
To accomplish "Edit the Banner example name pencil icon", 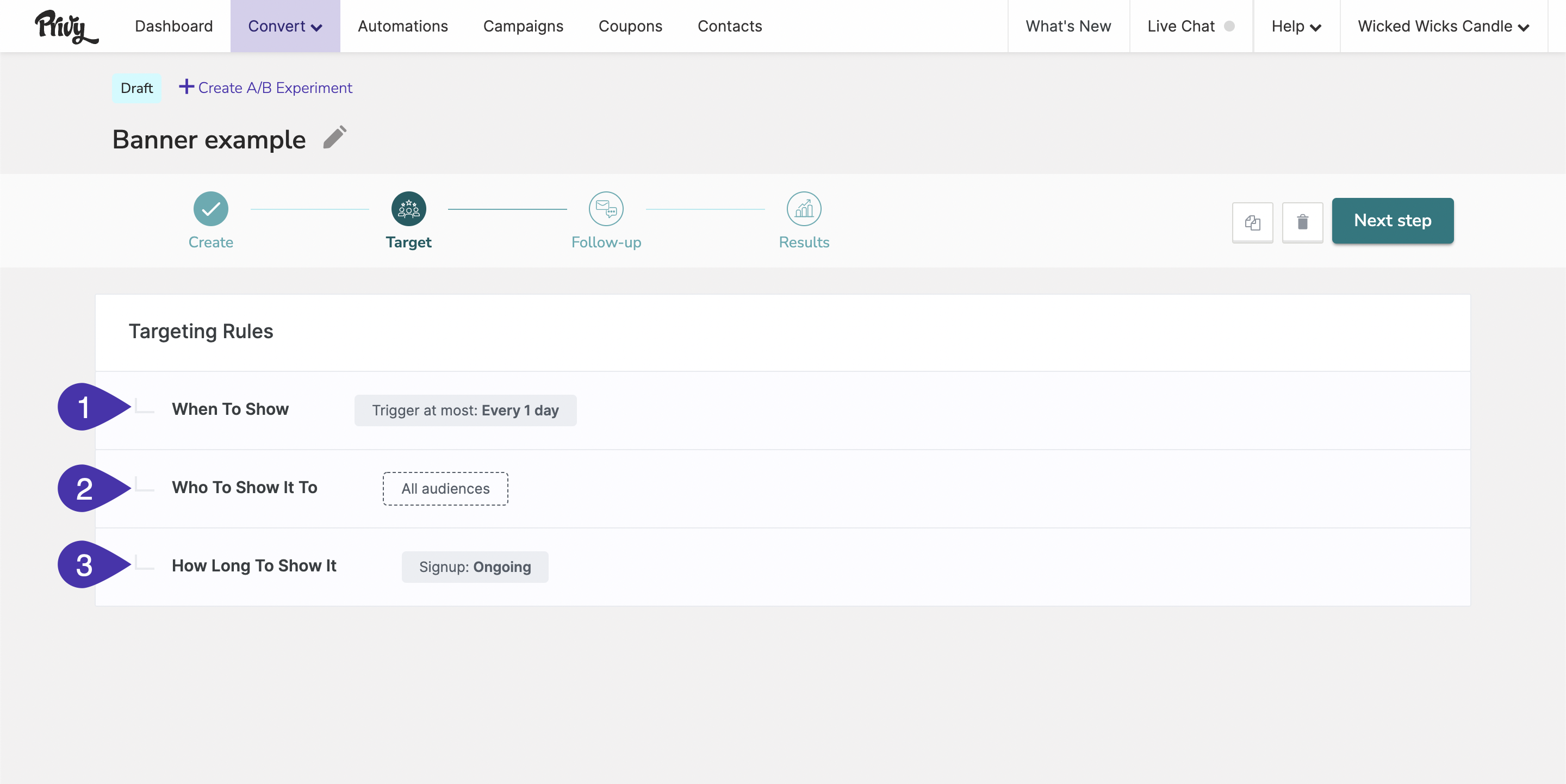I will pos(334,138).
